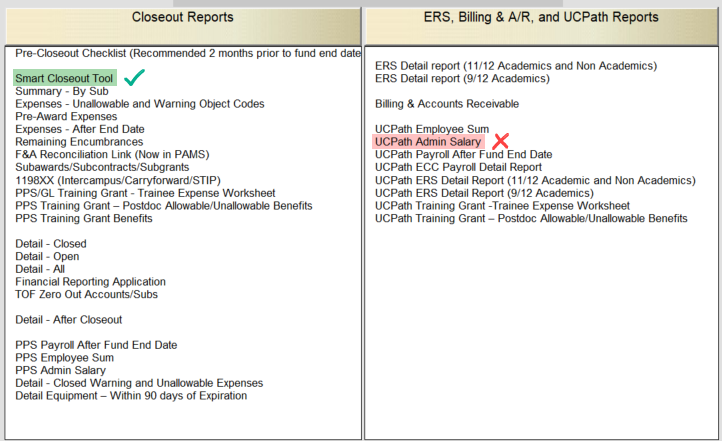Click the ERS, Billing & A/R, and UCPath Reports header

[541, 26]
